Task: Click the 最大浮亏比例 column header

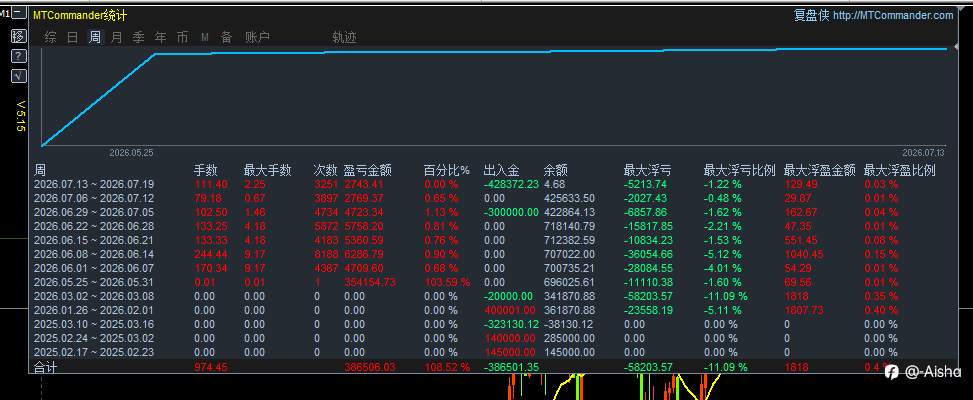Action: [740, 171]
